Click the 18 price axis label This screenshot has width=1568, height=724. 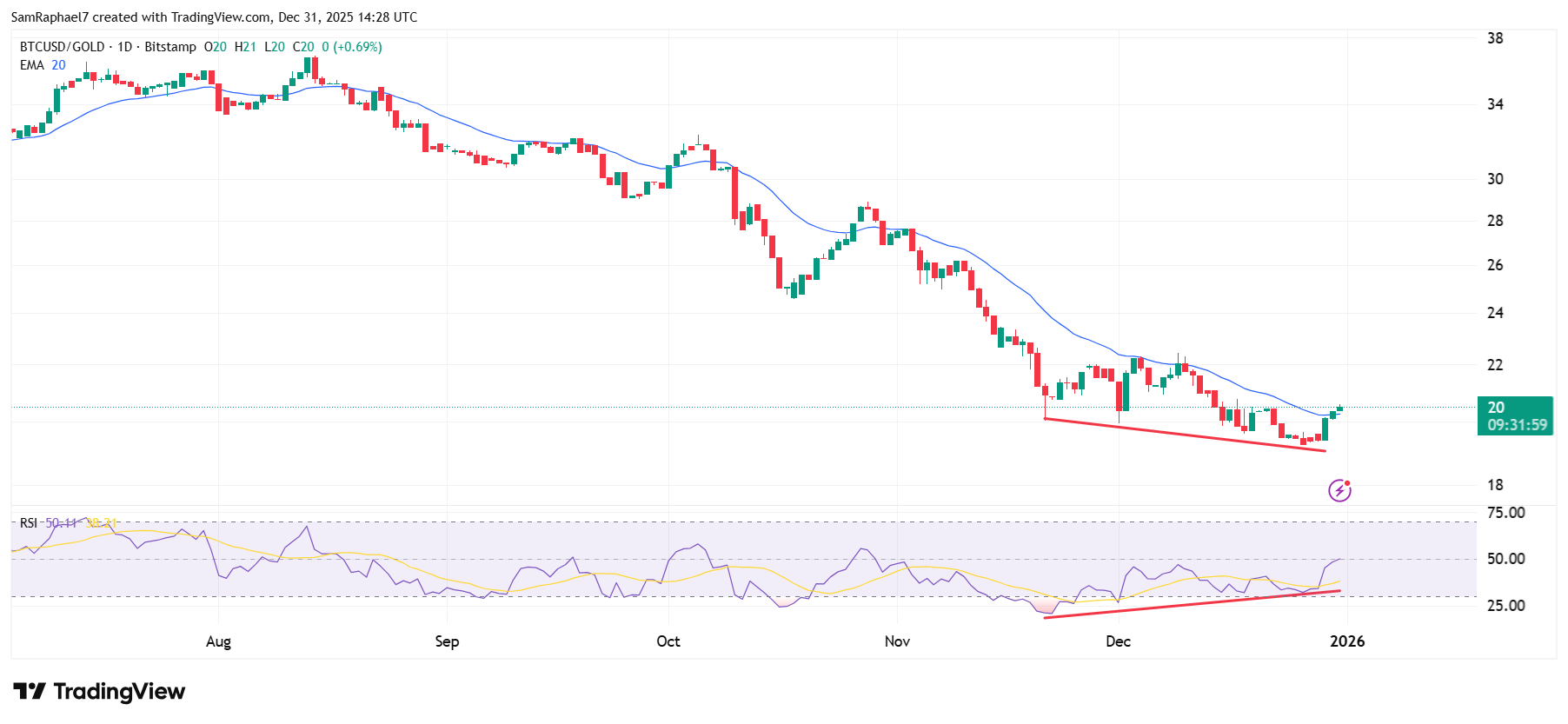coord(1495,485)
